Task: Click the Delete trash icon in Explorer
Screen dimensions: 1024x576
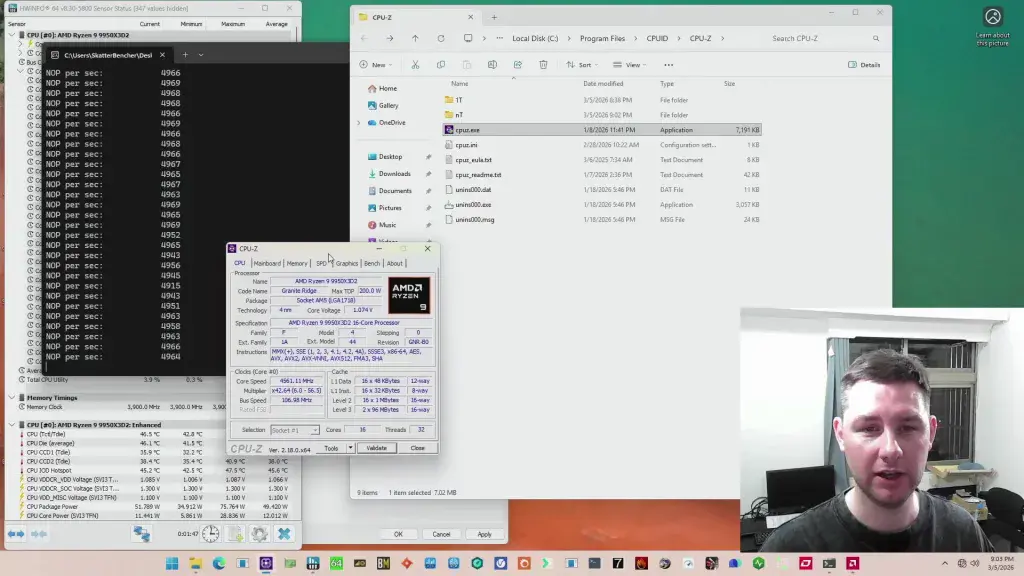Action: point(543,64)
